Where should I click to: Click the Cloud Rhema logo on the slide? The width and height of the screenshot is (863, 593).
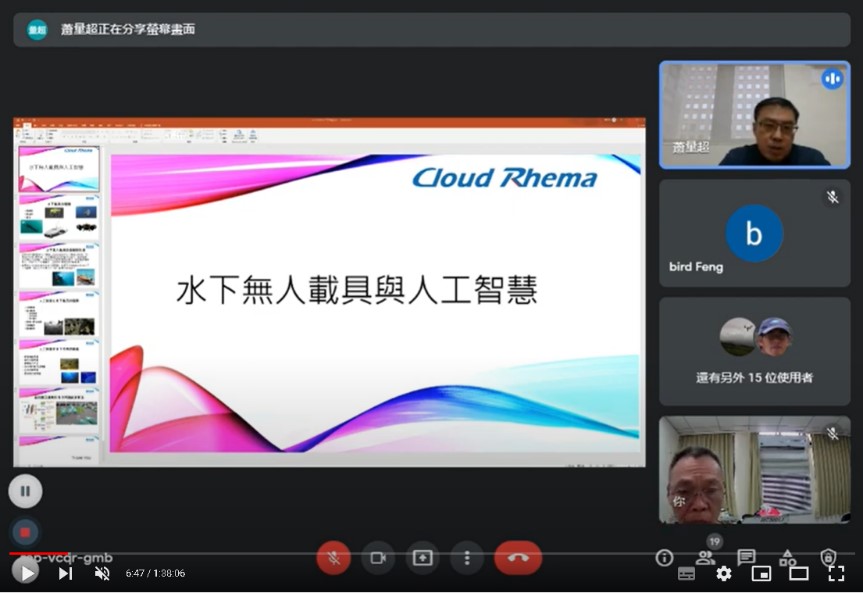505,177
